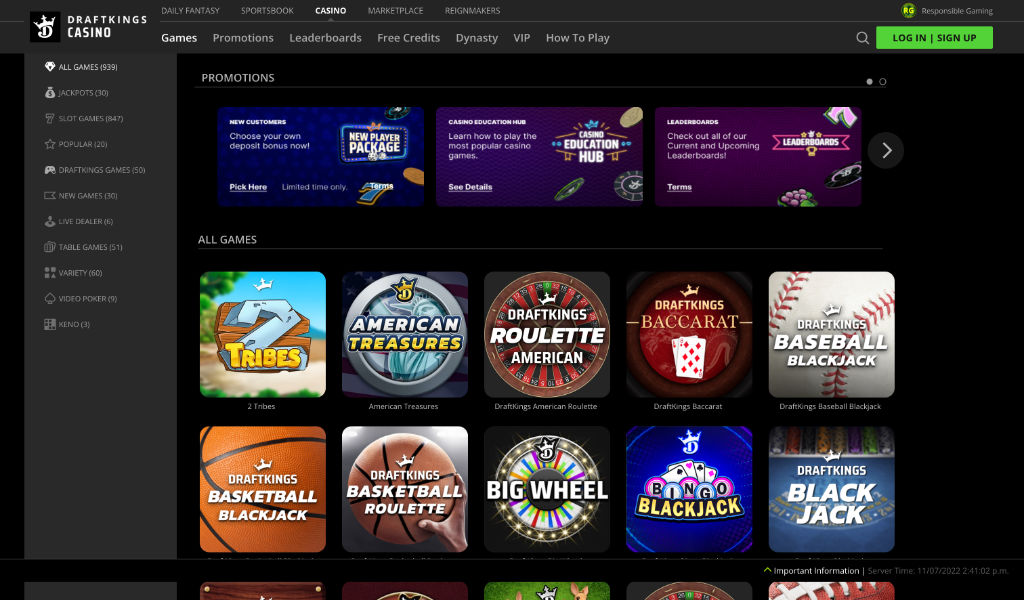1024x600 pixels.
Task: Open the Sportsbook top tab
Action: 267,10
